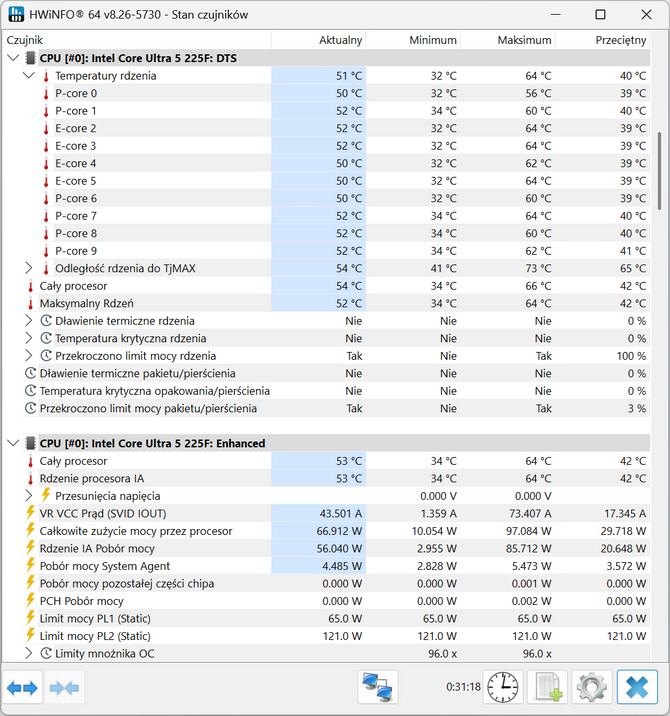Expand Przekroczono limit mocy rdzenia row
The image size is (670, 716).
(29, 356)
